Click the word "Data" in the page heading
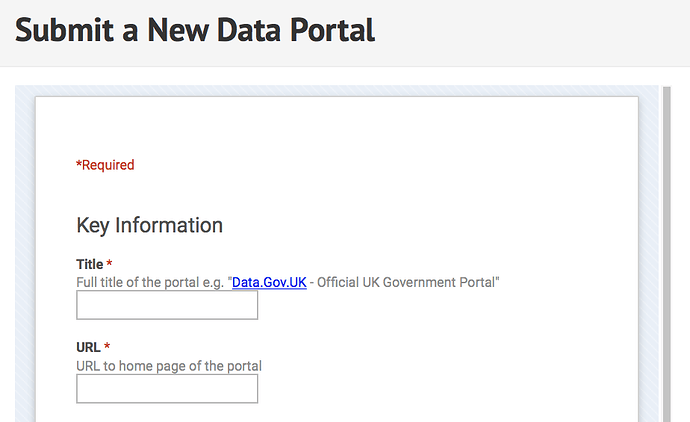 (x=242, y=30)
